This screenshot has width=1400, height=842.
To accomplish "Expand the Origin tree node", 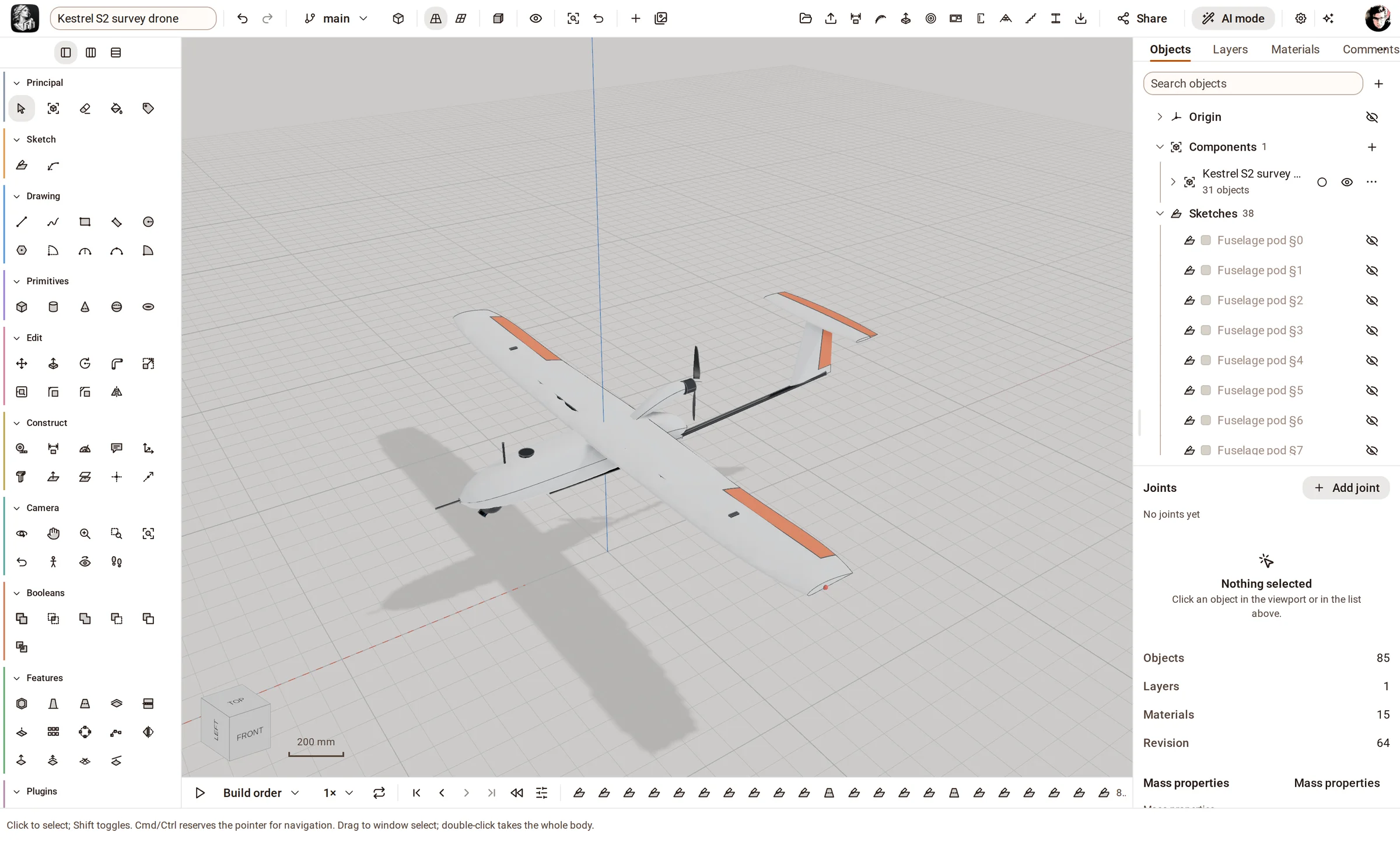I will [x=1160, y=117].
